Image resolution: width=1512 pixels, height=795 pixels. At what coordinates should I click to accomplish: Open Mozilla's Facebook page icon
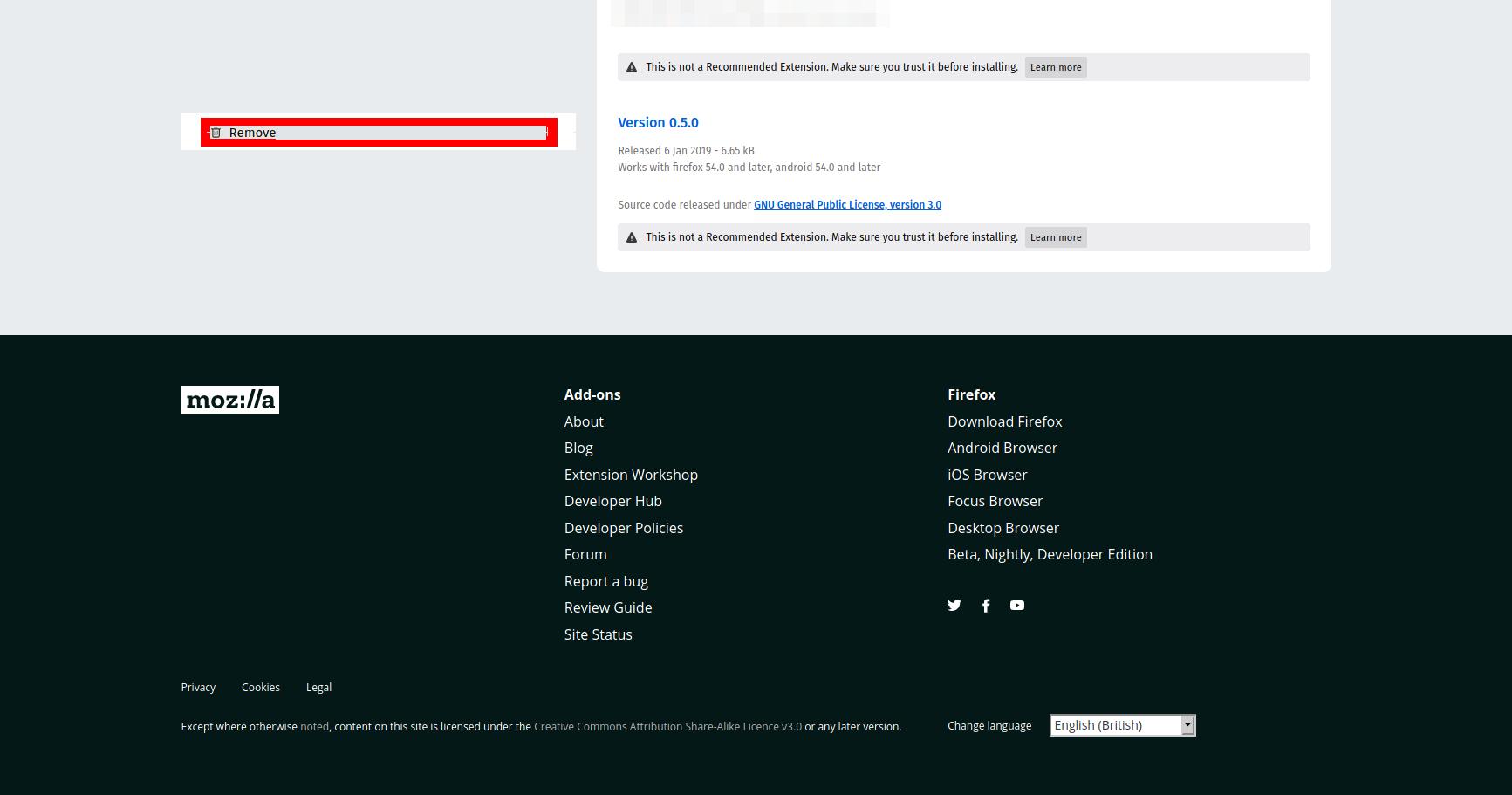pos(986,606)
